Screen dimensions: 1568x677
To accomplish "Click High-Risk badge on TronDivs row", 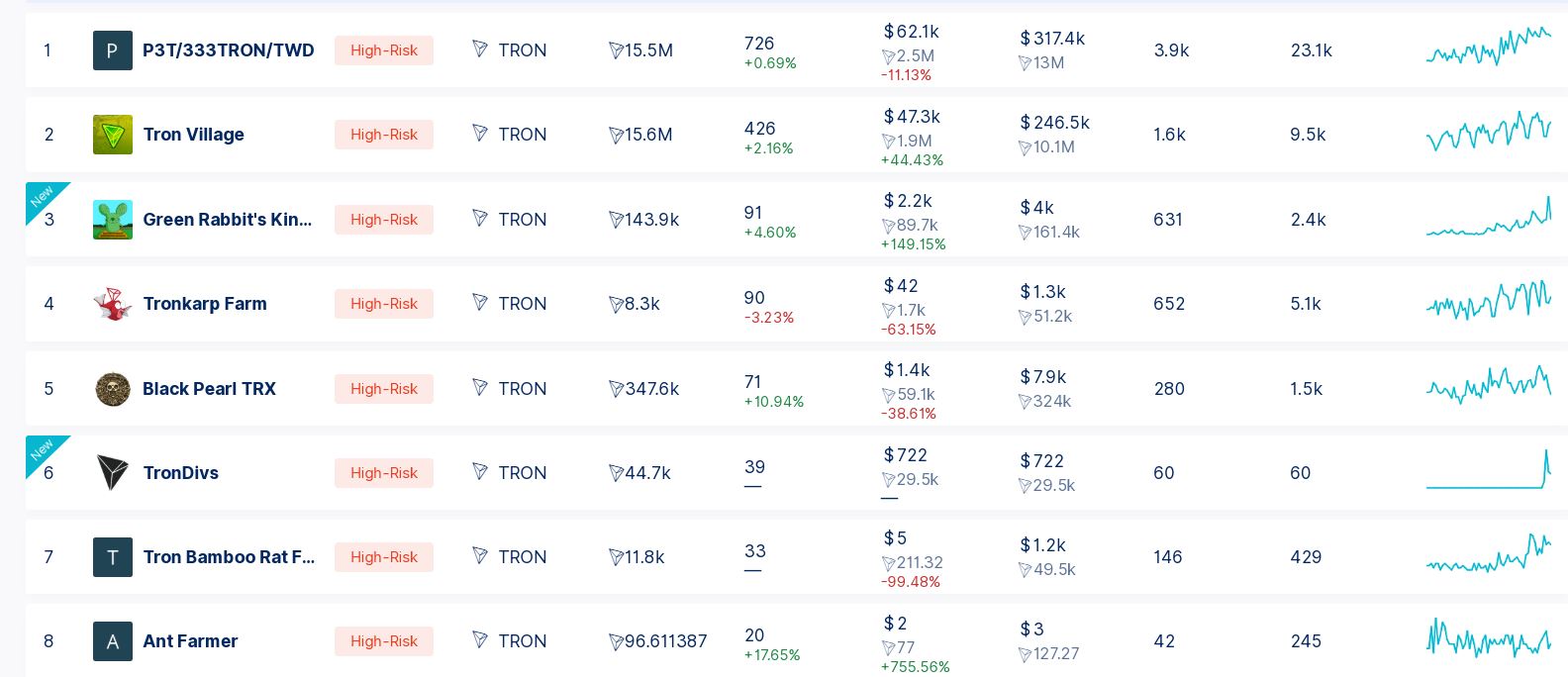I will click(384, 473).
